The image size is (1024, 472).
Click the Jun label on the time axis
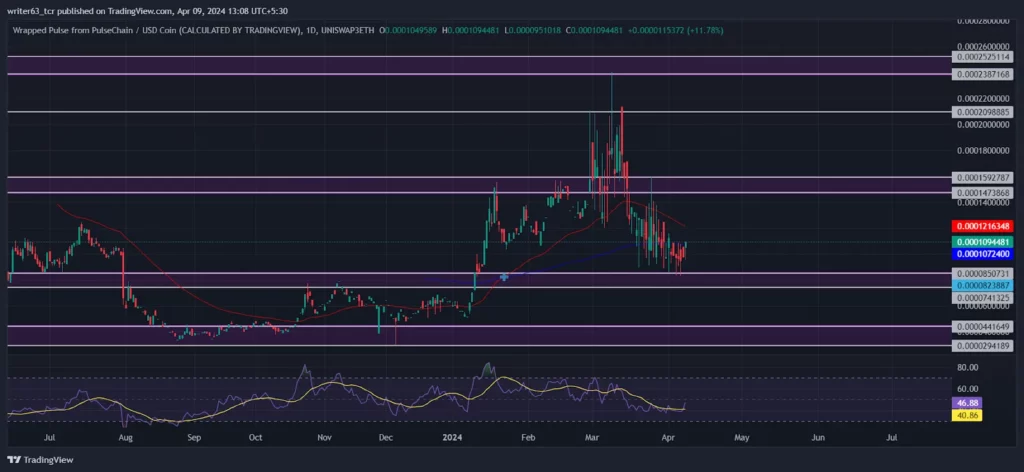pos(816,437)
